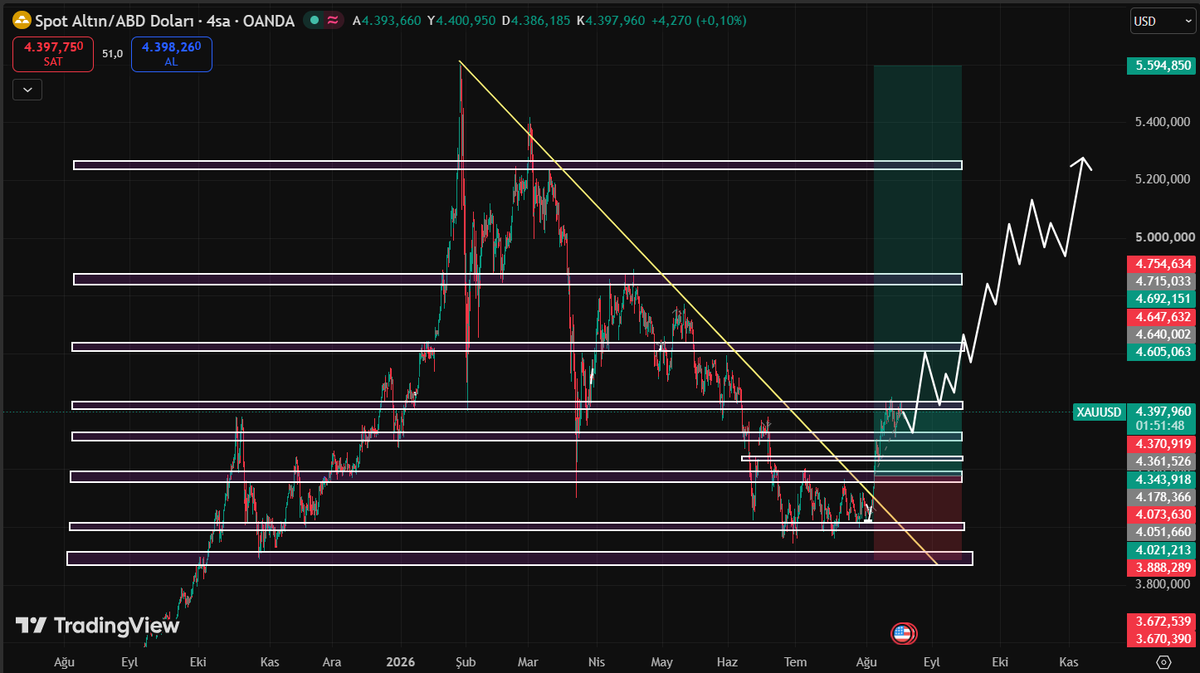Click the May month on time axis
The image size is (1200, 673).
(661, 662)
